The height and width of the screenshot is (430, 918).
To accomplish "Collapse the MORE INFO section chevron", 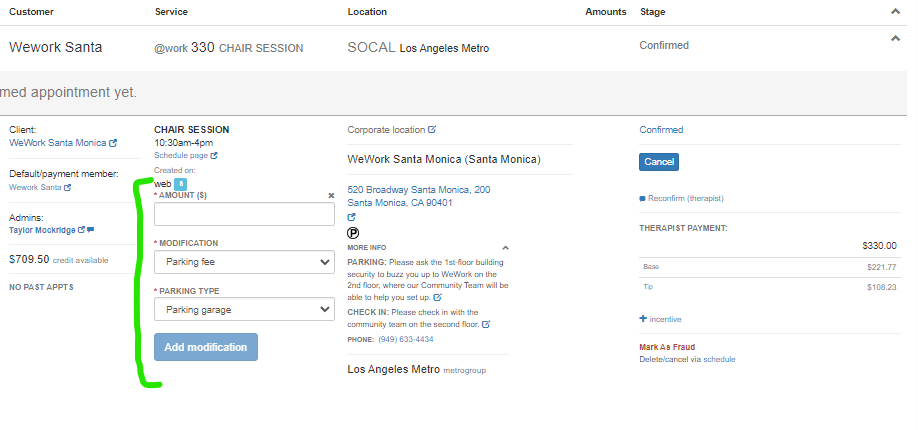I will [505, 247].
